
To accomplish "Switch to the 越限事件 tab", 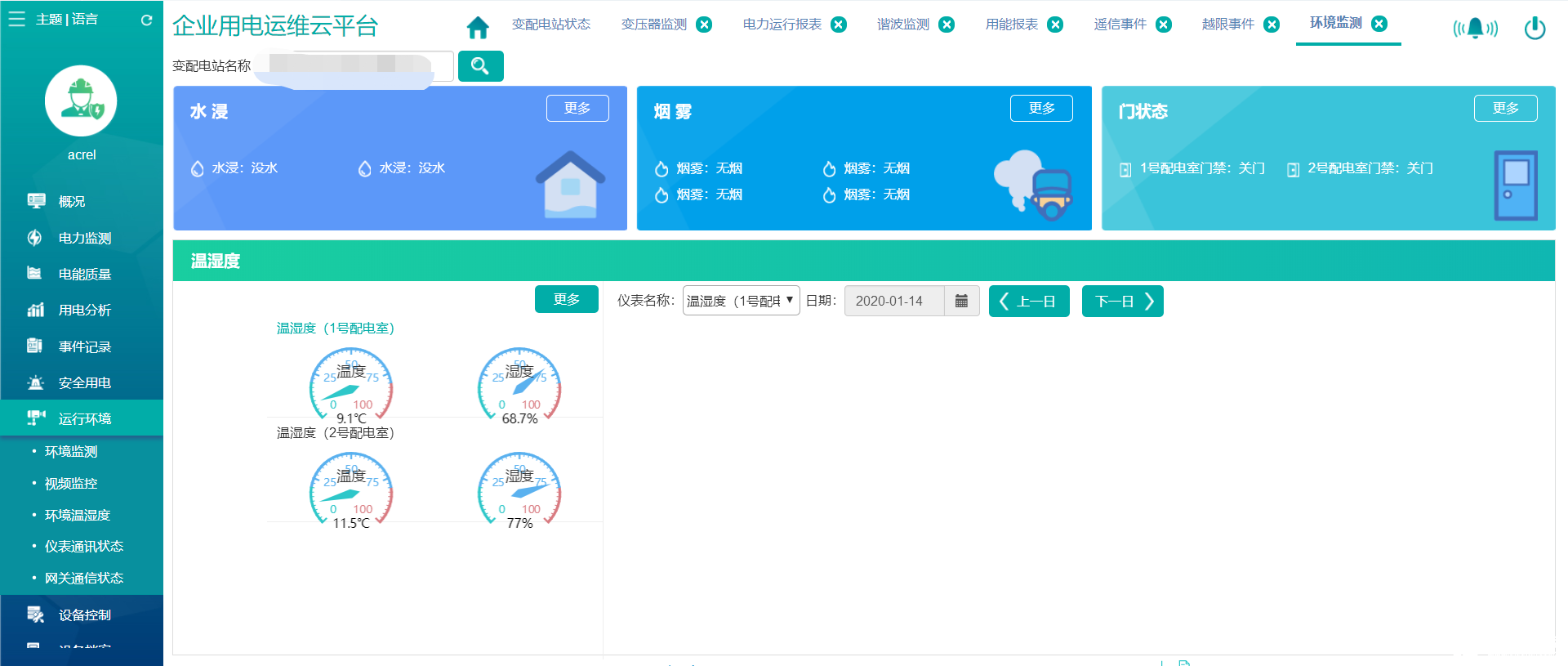I will pyautogui.click(x=1228, y=25).
